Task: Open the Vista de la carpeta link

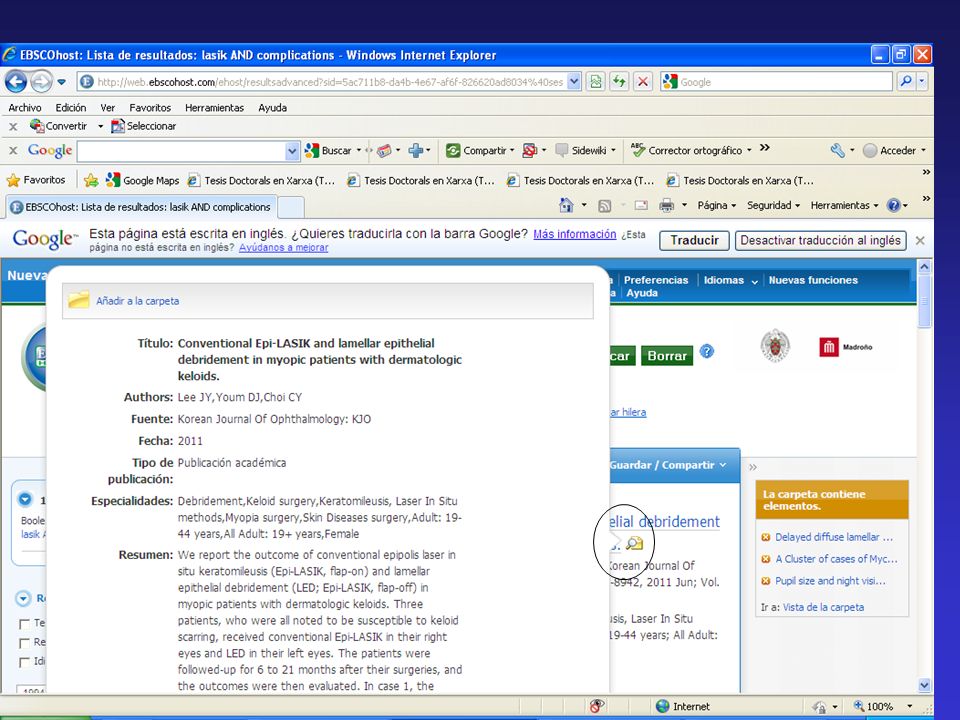Action: (823, 607)
